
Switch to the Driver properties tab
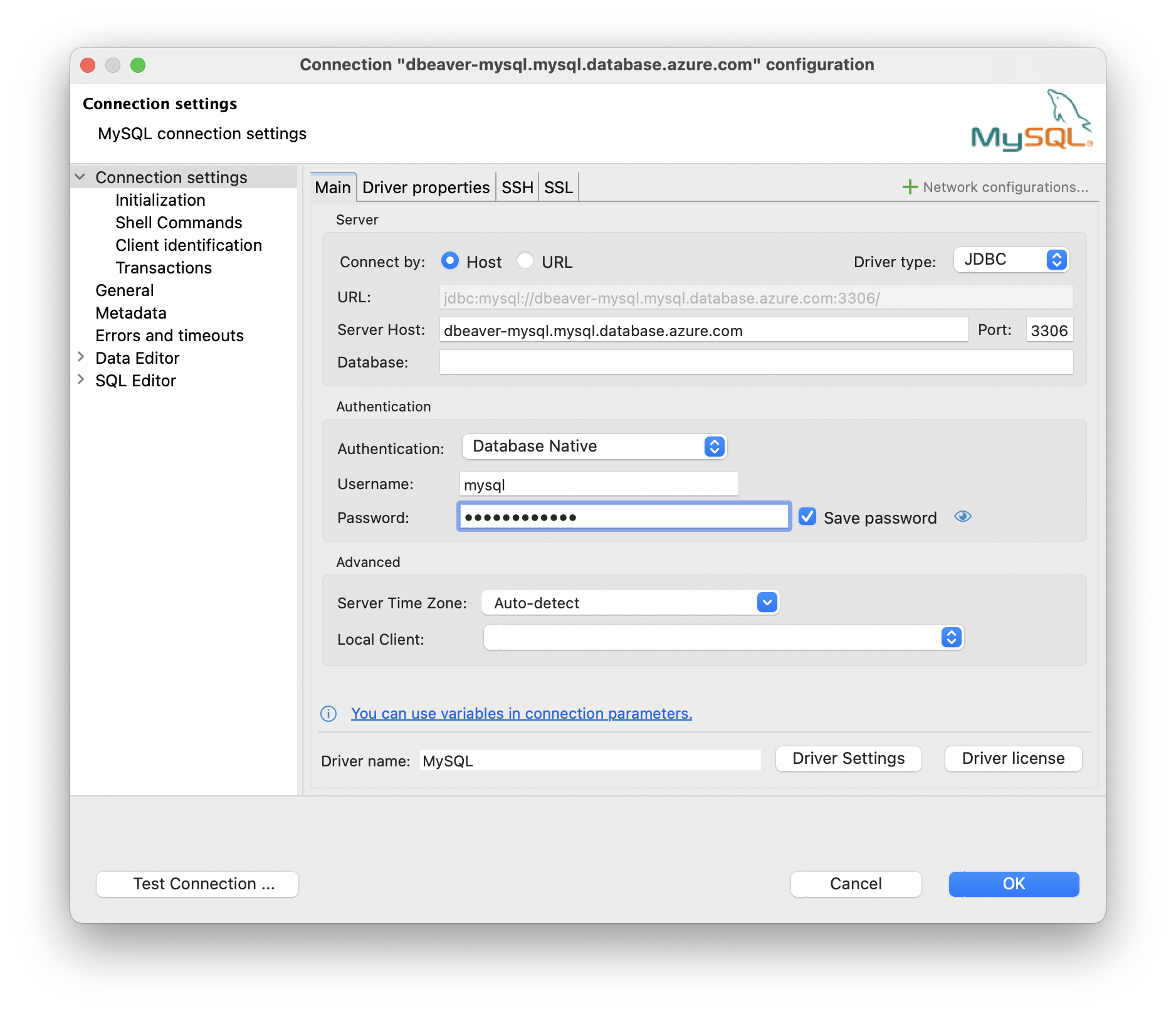point(426,186)
